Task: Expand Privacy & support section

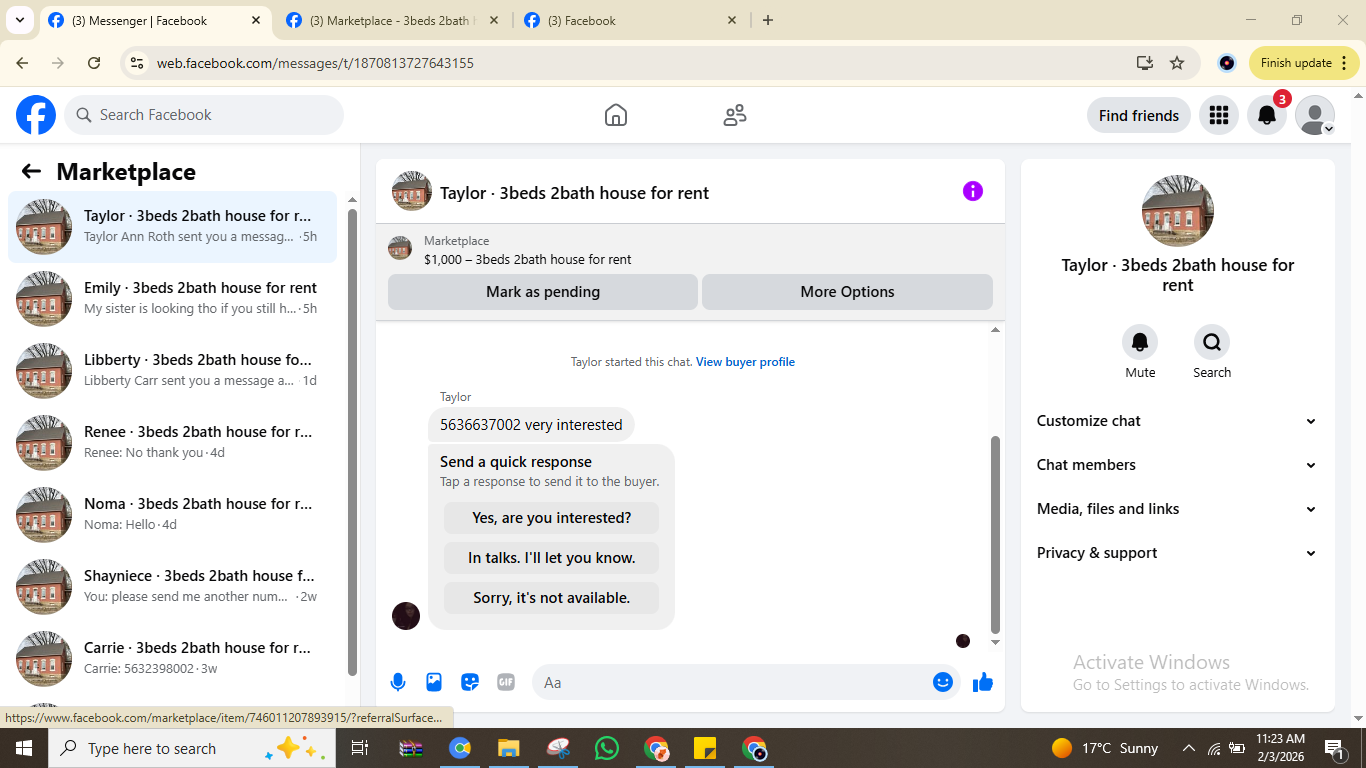Action: (x=1177, y=553)
